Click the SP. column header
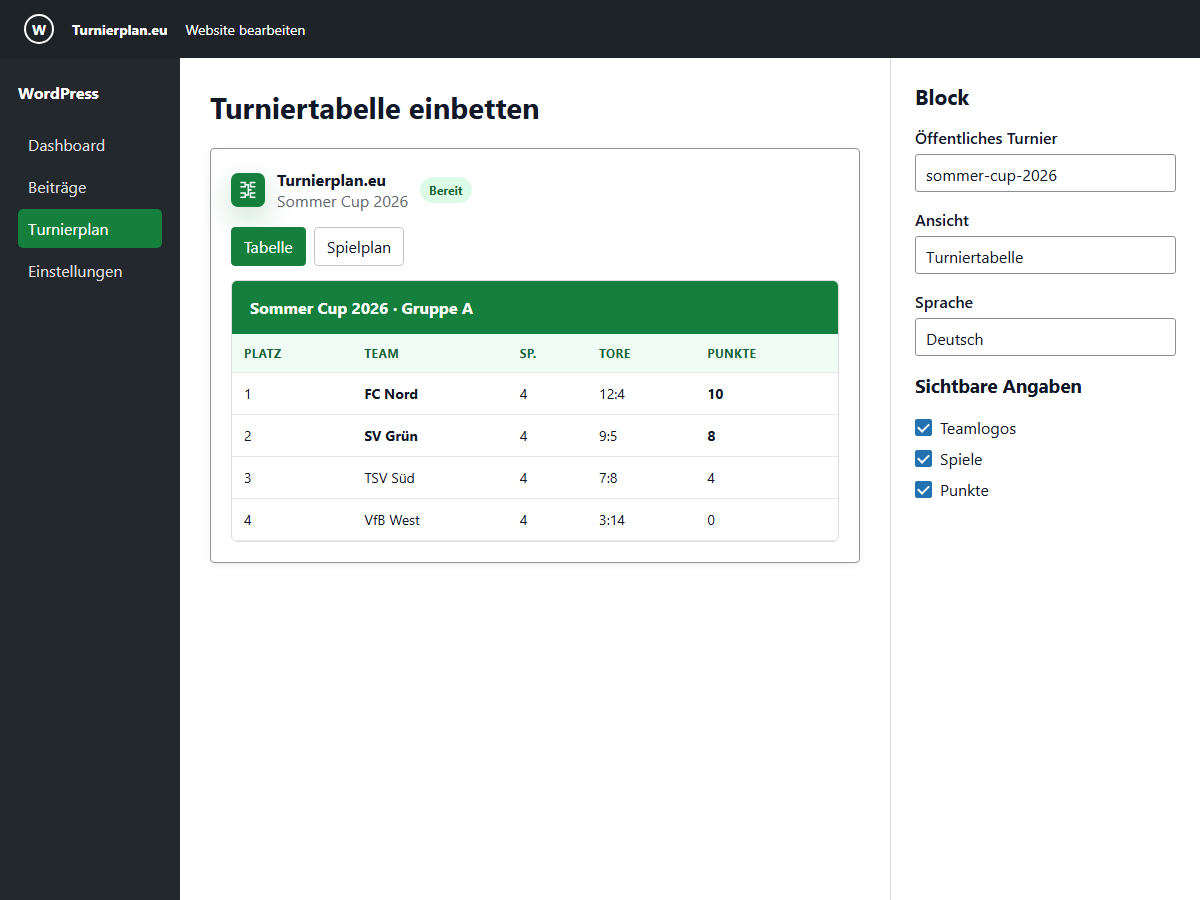 [528, 354]
